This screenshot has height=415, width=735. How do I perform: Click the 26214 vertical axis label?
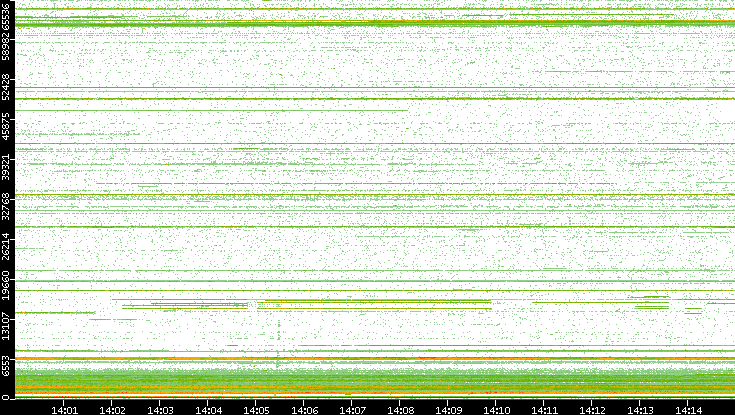click(7, 247)
